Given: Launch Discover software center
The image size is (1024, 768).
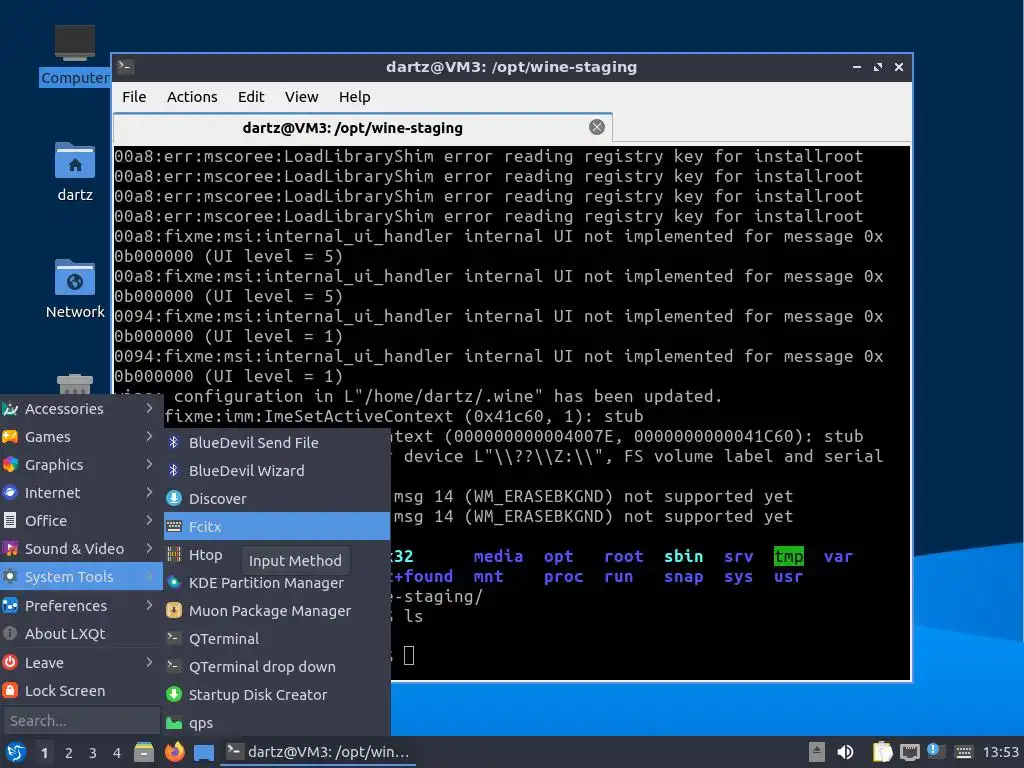Looking at the screenshot, I should [277, 499].
